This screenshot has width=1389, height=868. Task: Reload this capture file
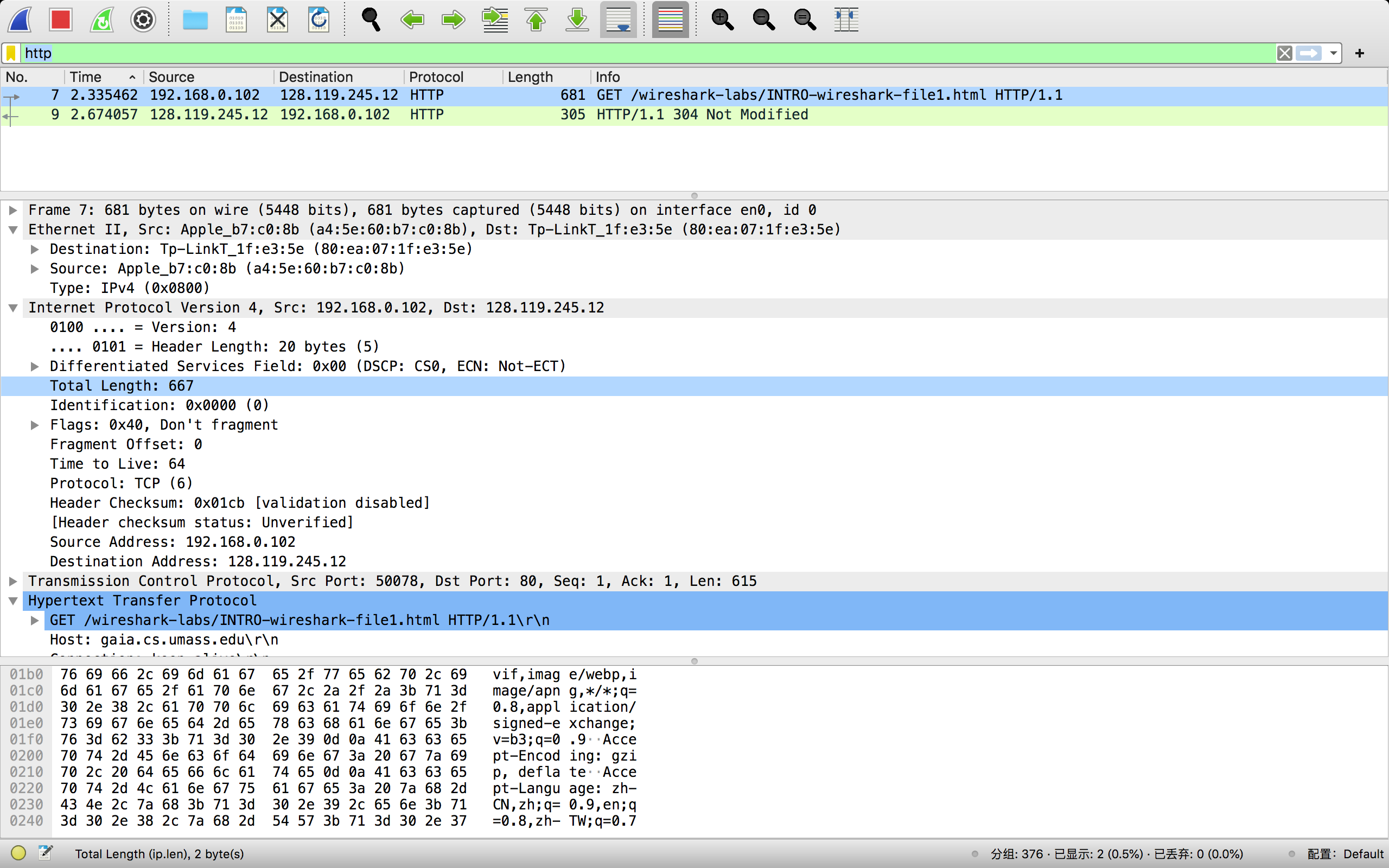click(318, 19)
